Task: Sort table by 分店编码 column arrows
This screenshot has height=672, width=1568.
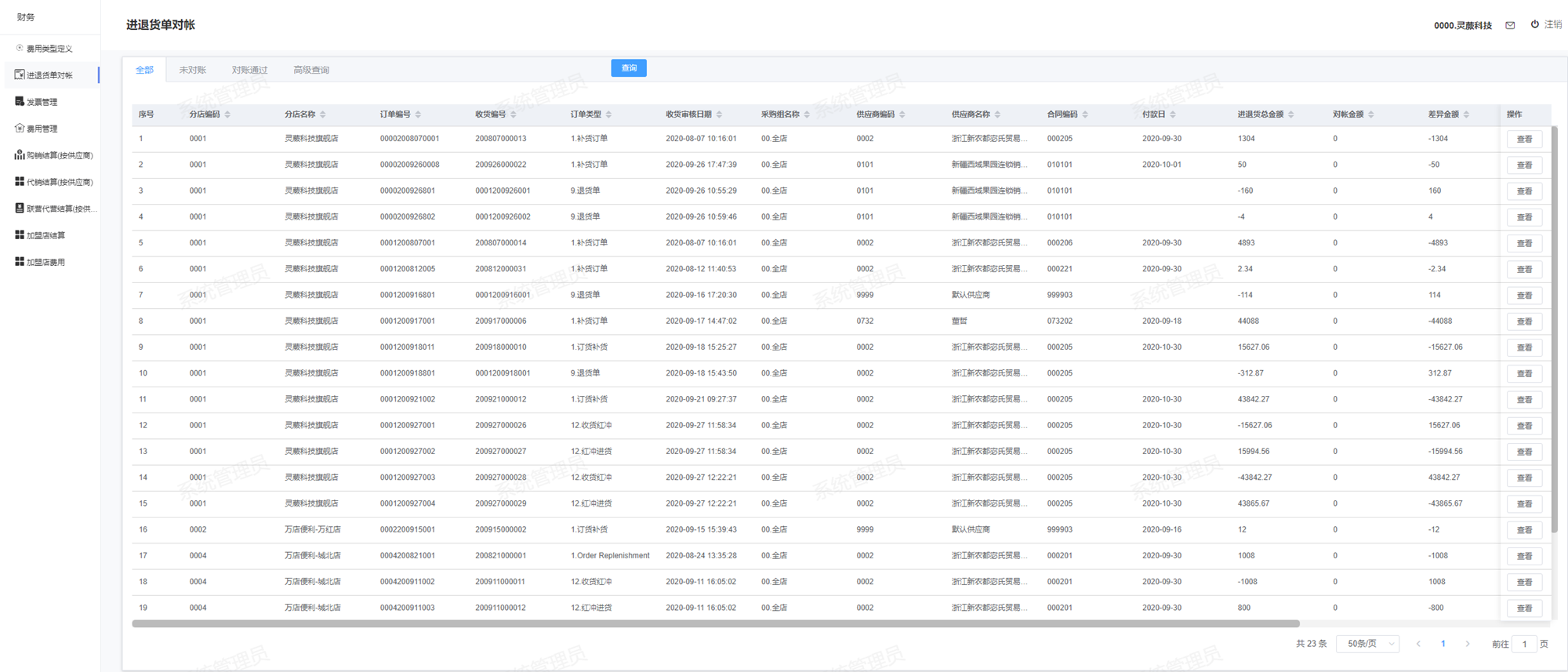Action: point(227,114)
